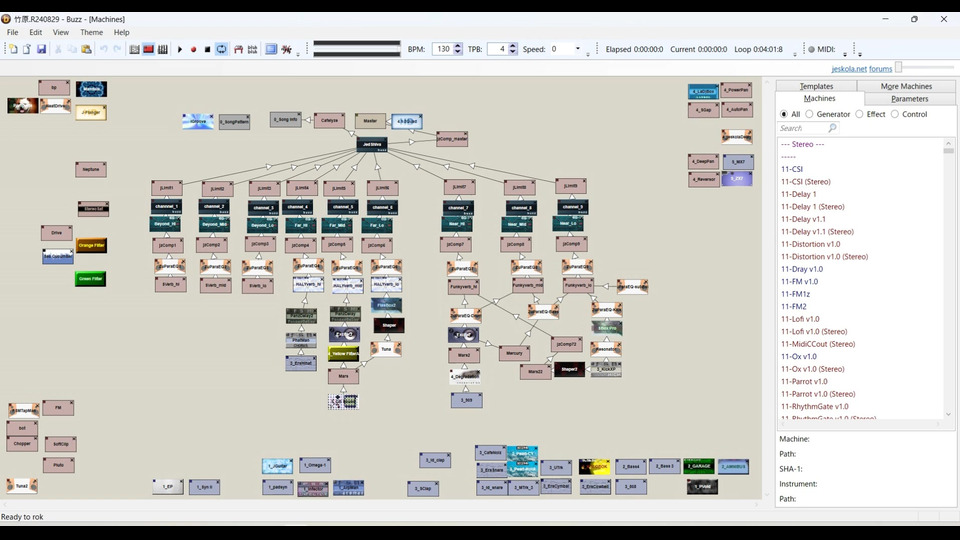This screenshot has width=960, height=540.
Task: Click the master volume meter bar
Action: 356,48
